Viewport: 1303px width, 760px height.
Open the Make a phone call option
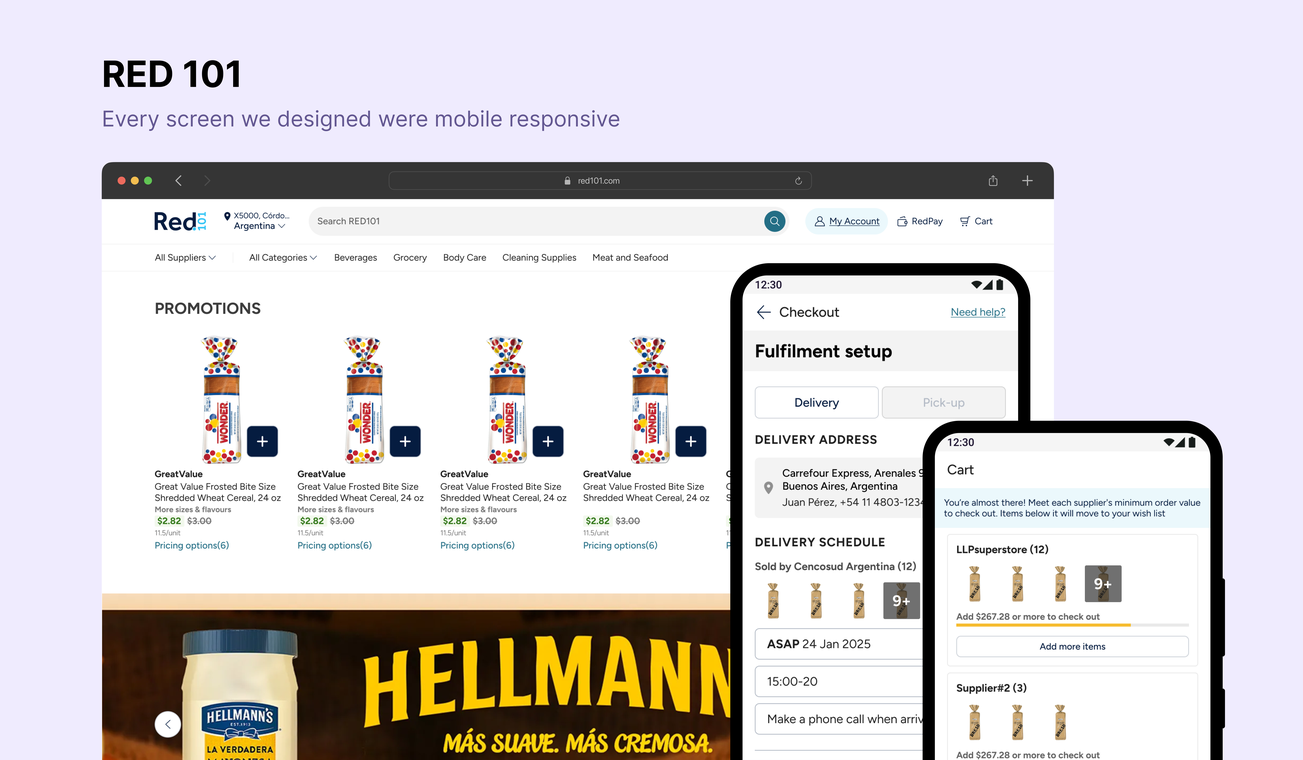[840, 719]
